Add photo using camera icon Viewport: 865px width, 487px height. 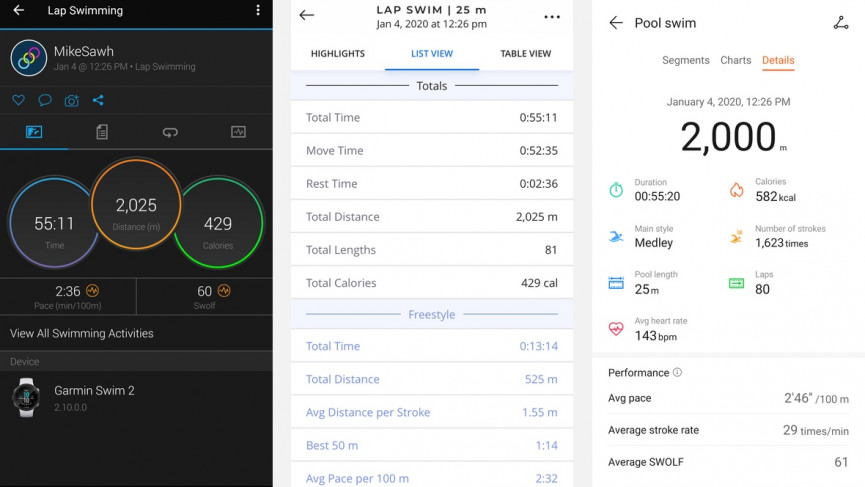(x=71, y=100)
